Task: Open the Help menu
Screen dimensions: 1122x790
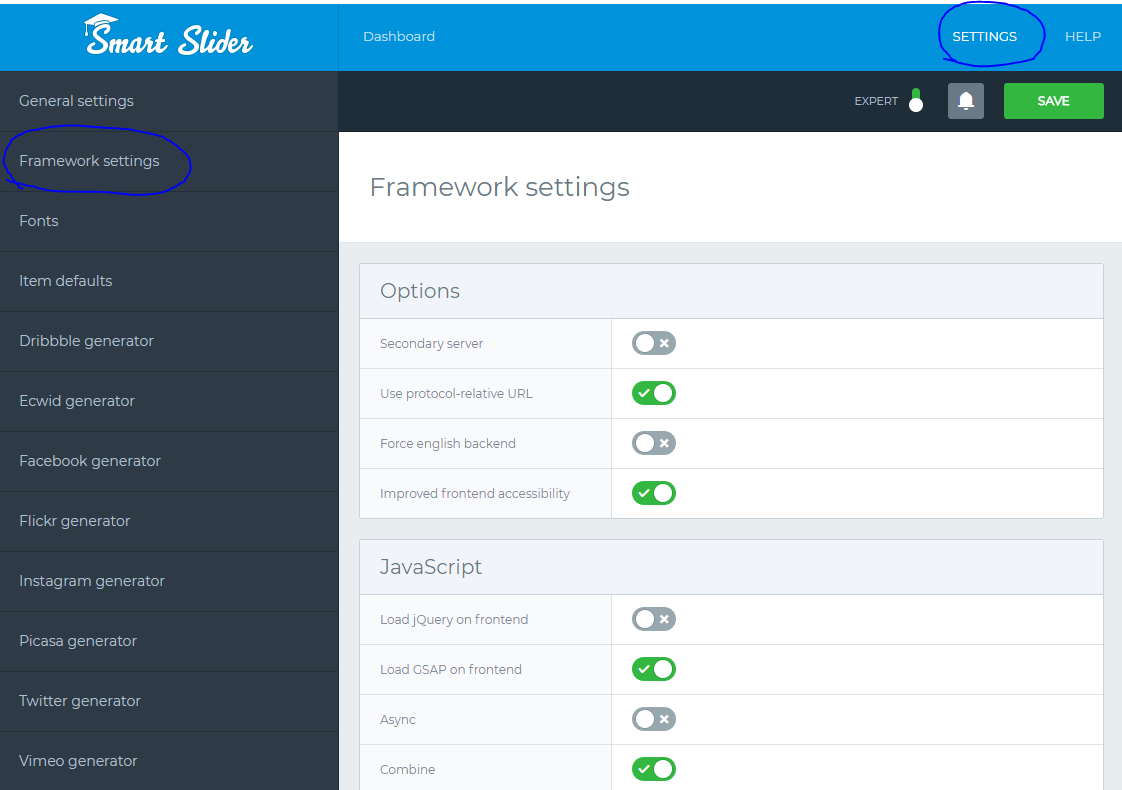Action: click(1082, 36)
